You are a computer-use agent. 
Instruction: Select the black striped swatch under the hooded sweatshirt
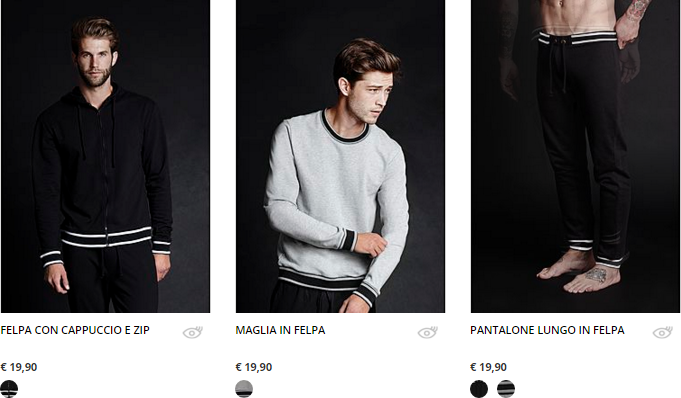click(x=9, y=388)
